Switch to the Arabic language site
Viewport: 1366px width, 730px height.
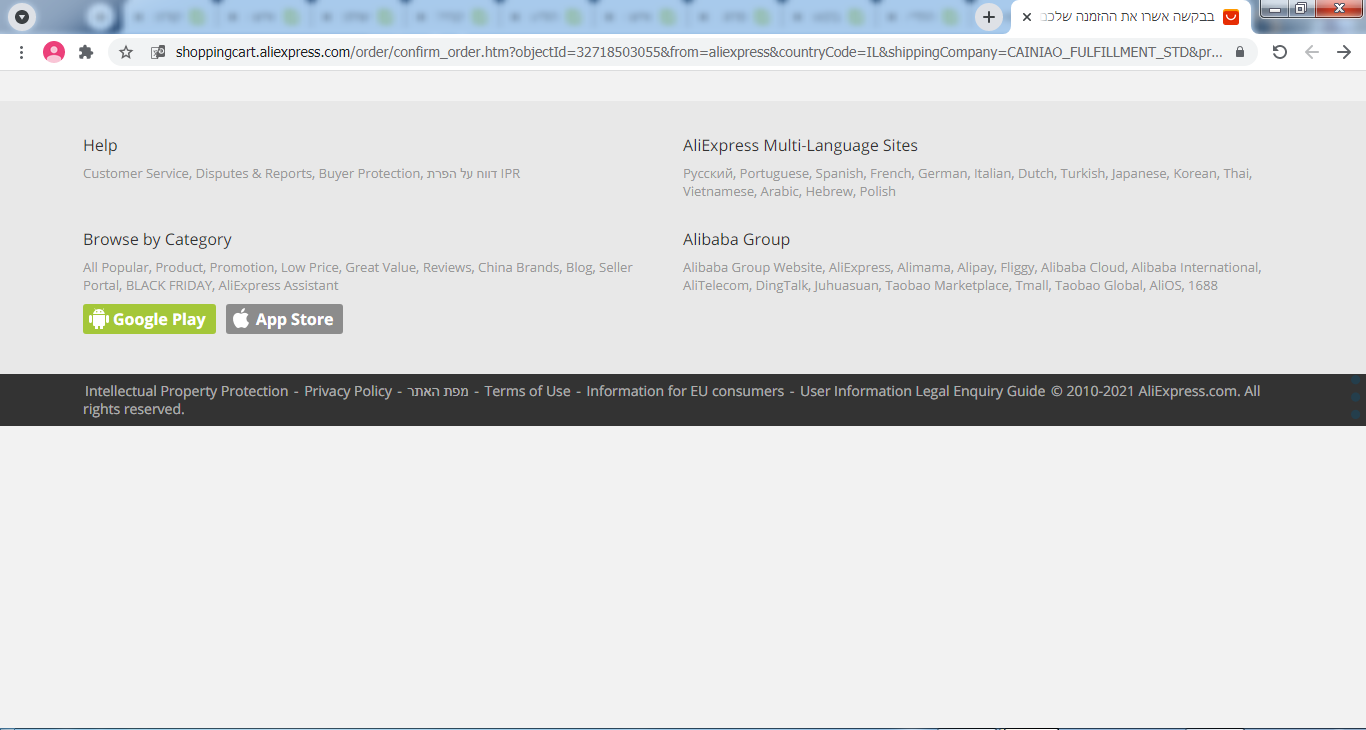pyautogui.click(x=779, y=191)
